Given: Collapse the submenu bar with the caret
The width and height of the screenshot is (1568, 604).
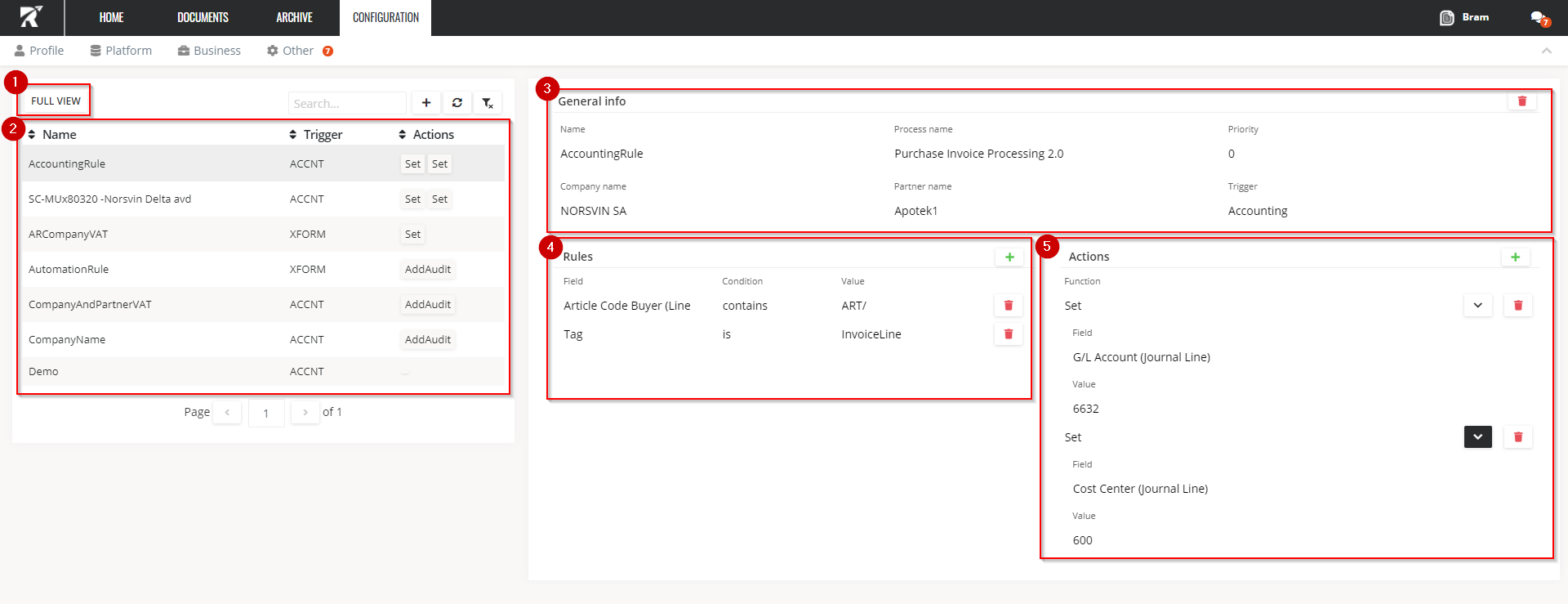Looking at the screenshot, I should click(x=1546, y=51).
